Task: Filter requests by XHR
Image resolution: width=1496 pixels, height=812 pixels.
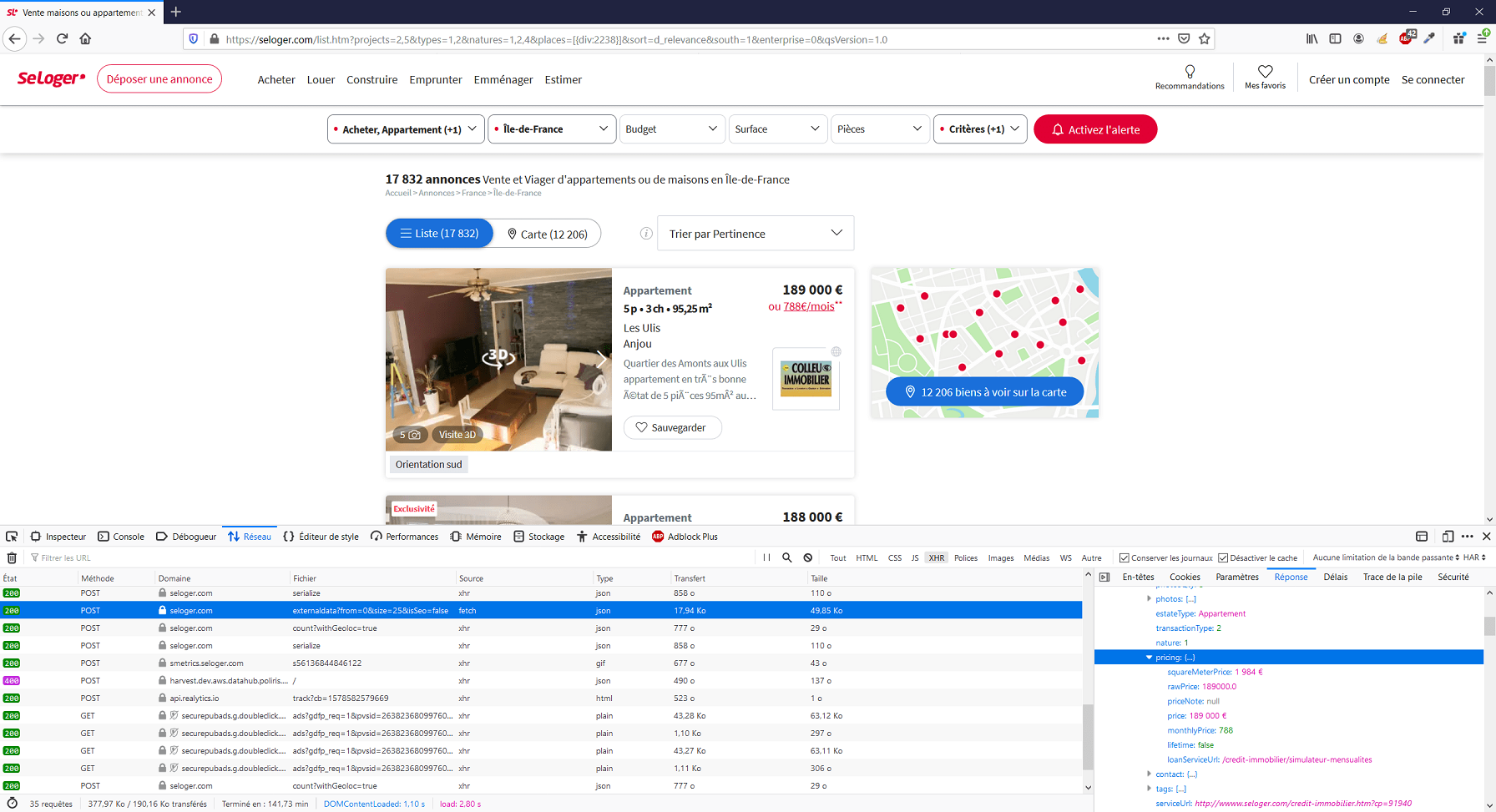Action: [937, 557]
